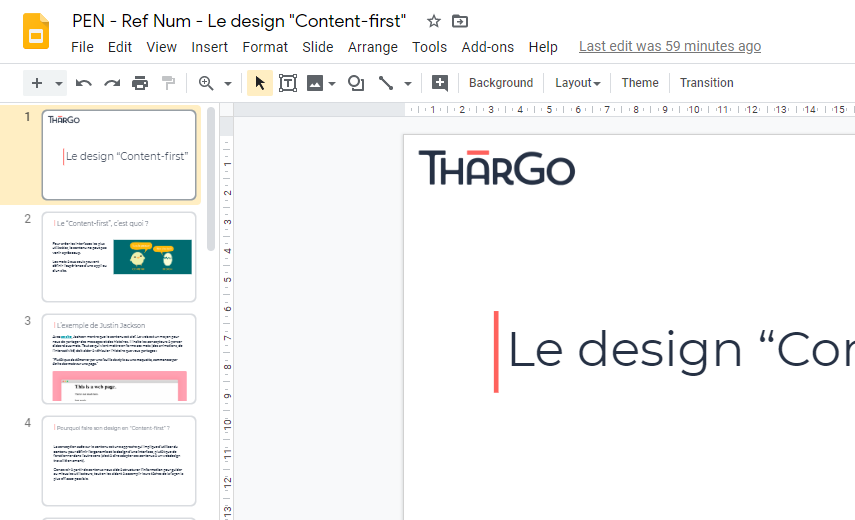Open the Google Slides home icon
The width and height of the screenshot is (855, 520).
(36, 32)
